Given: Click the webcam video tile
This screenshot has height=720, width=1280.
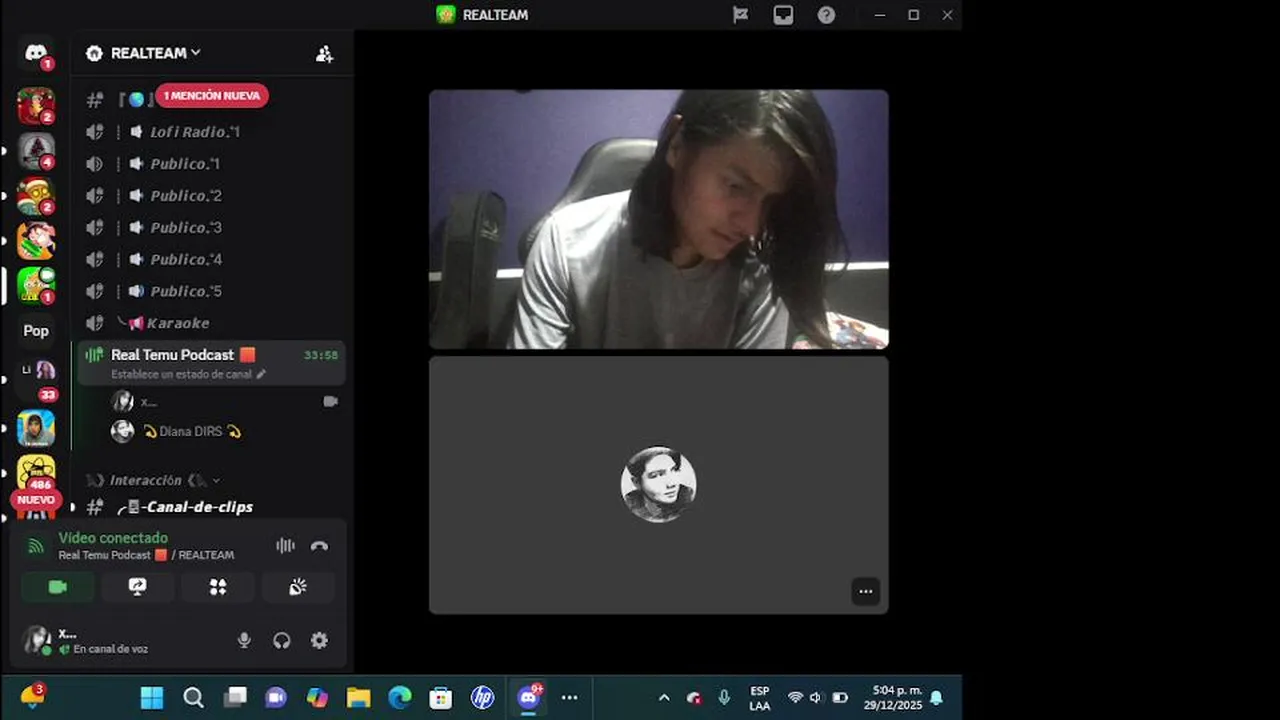Looking at the screenshot, I should [659, 220].
